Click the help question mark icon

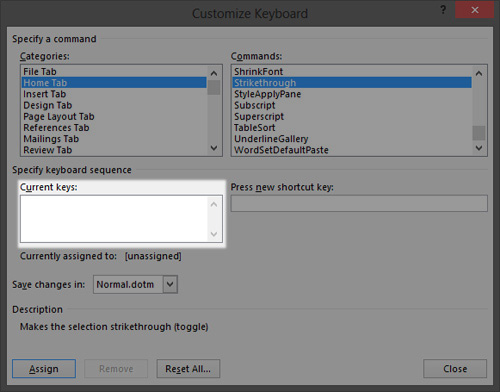[443, 10]
